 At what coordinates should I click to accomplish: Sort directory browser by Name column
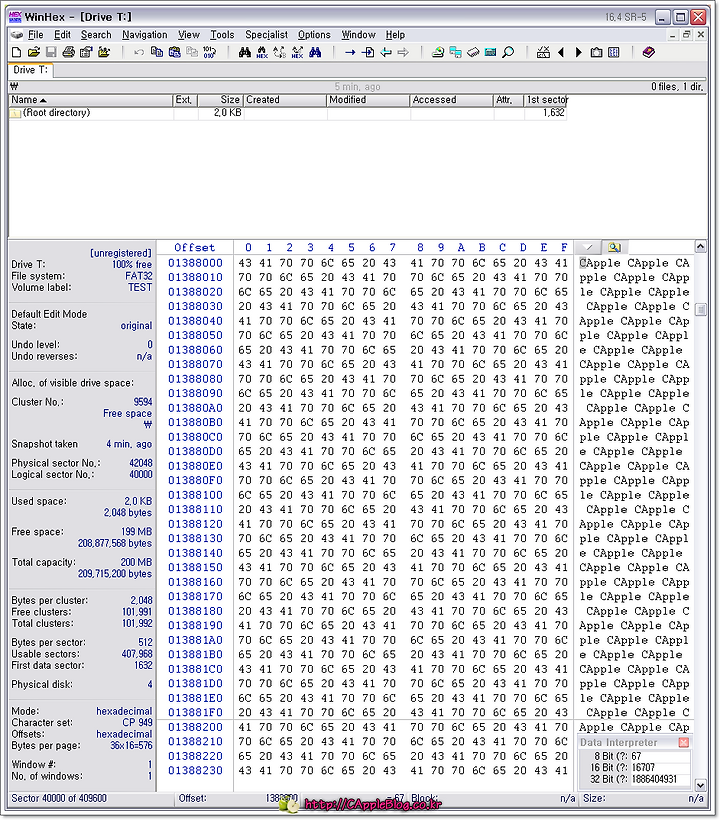pyautogui.click(x=91, y=100)
